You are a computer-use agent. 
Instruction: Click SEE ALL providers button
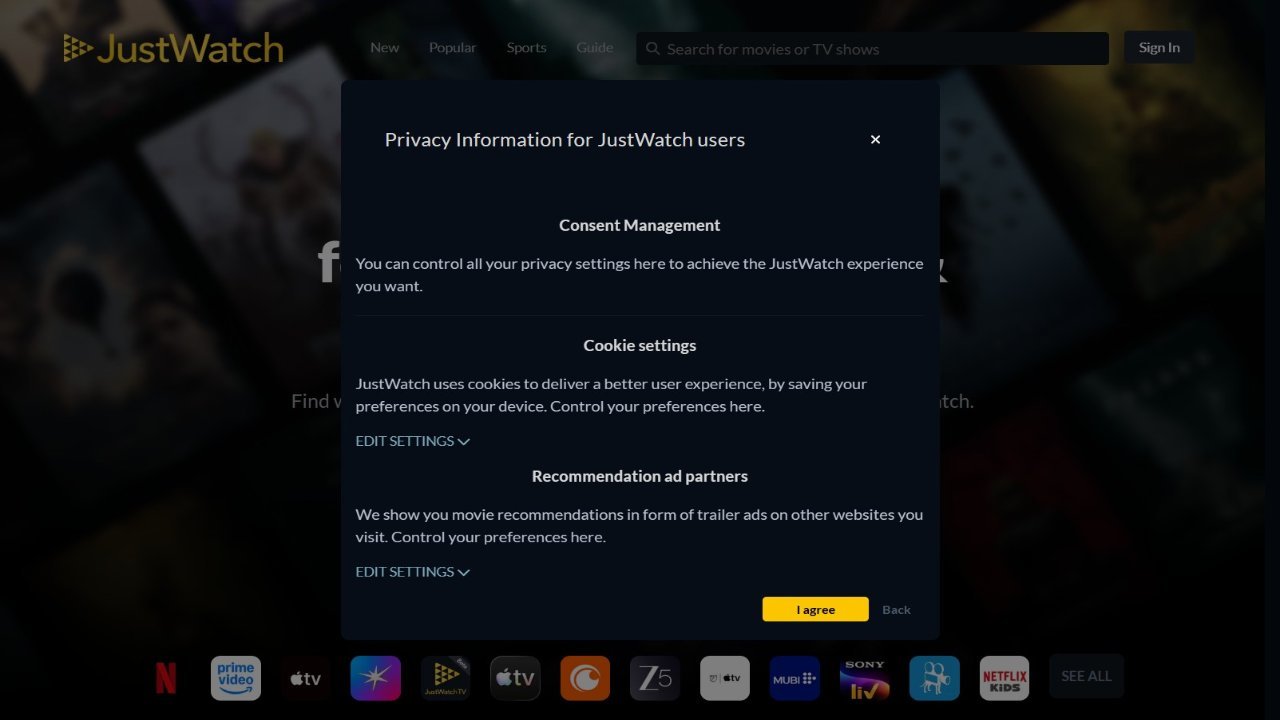point(1087,676)
